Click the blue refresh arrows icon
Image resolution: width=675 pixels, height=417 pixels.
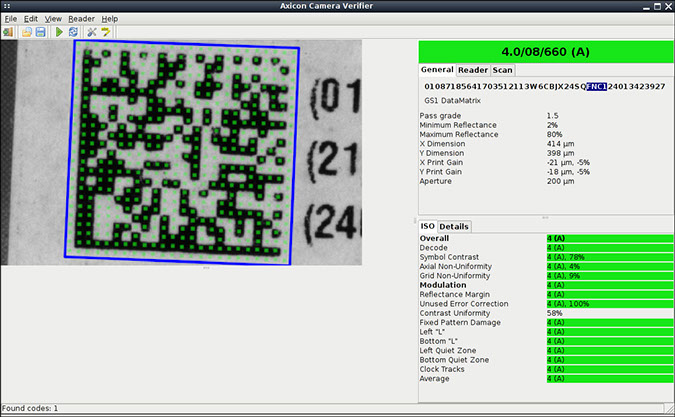pyautogui.click(x=73, y=32)
